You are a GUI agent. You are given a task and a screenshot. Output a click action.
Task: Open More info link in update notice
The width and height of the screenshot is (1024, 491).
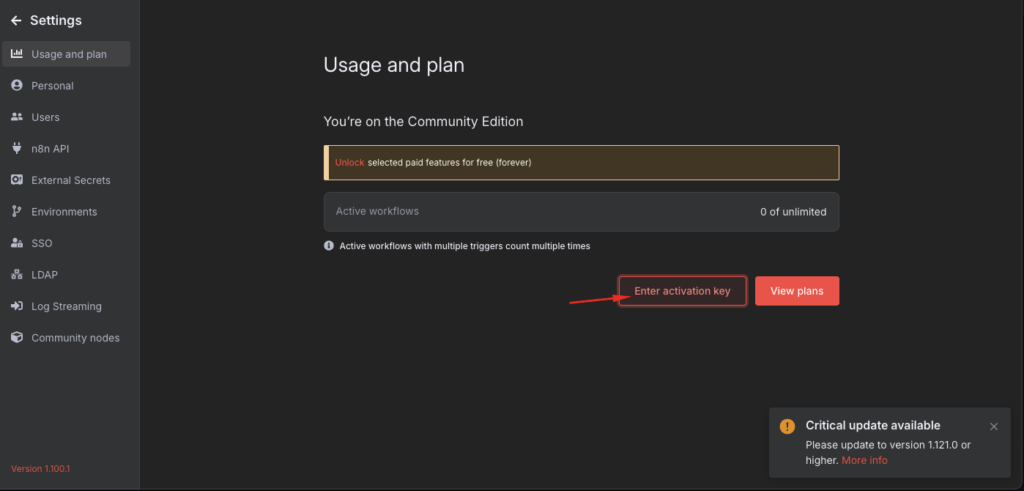(x=864, y=460)
